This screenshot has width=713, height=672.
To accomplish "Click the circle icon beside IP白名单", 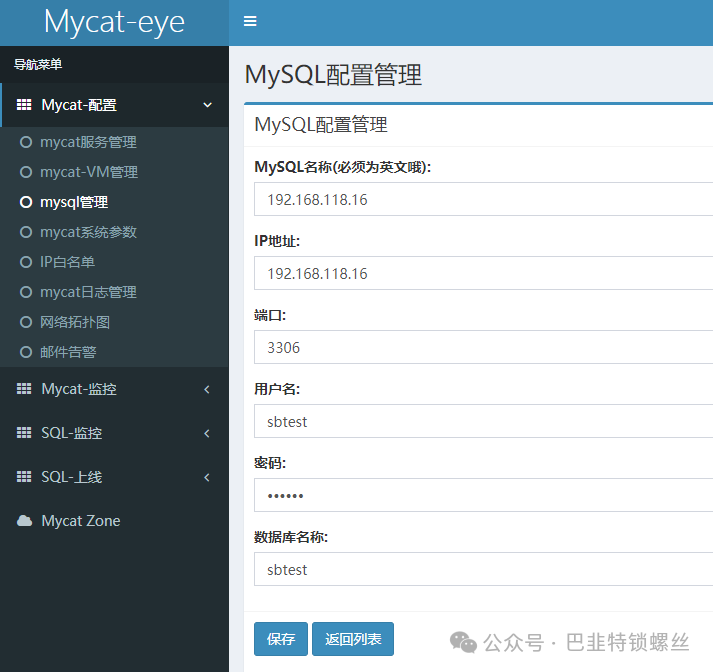I will (x=26, y=262).
